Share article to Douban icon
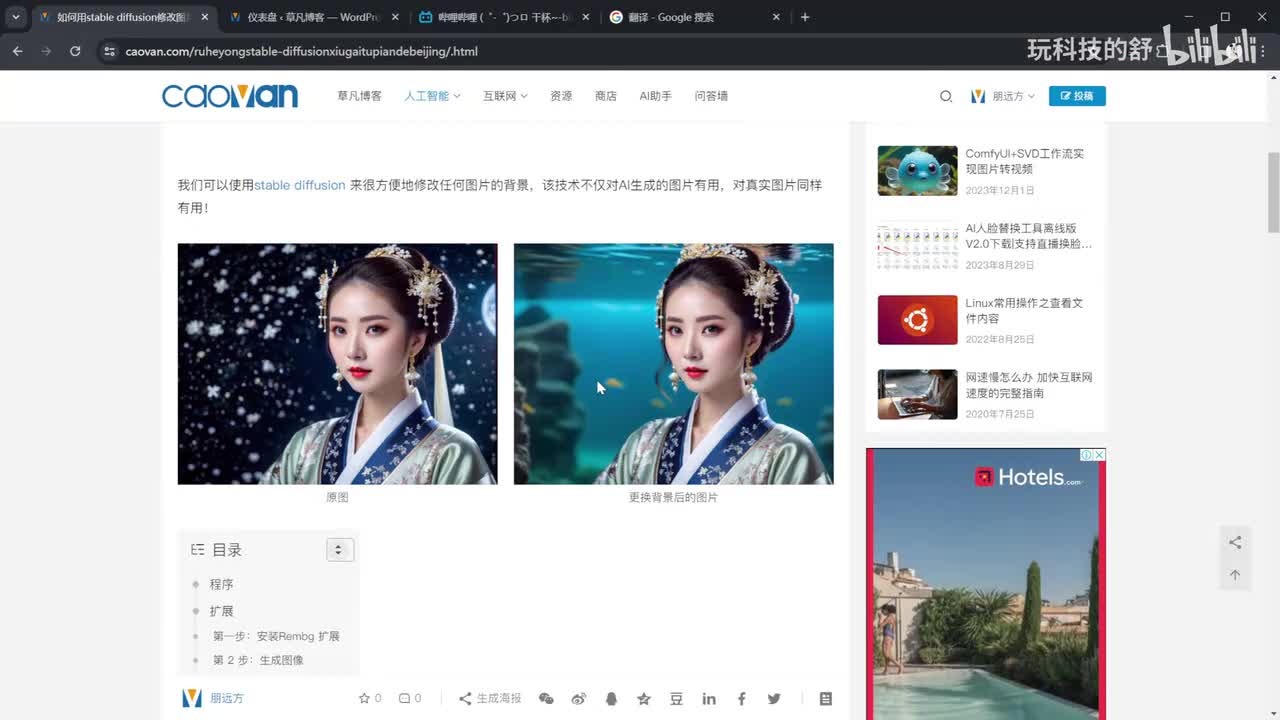The width and height of the screenshot is (1280, 720). [x=676, y=699]
